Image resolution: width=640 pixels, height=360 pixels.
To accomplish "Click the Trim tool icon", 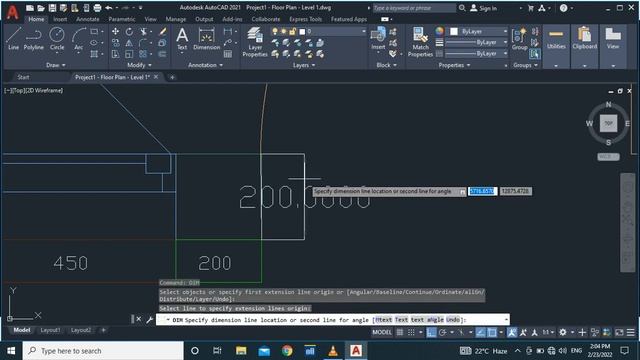I will point(143,31).
